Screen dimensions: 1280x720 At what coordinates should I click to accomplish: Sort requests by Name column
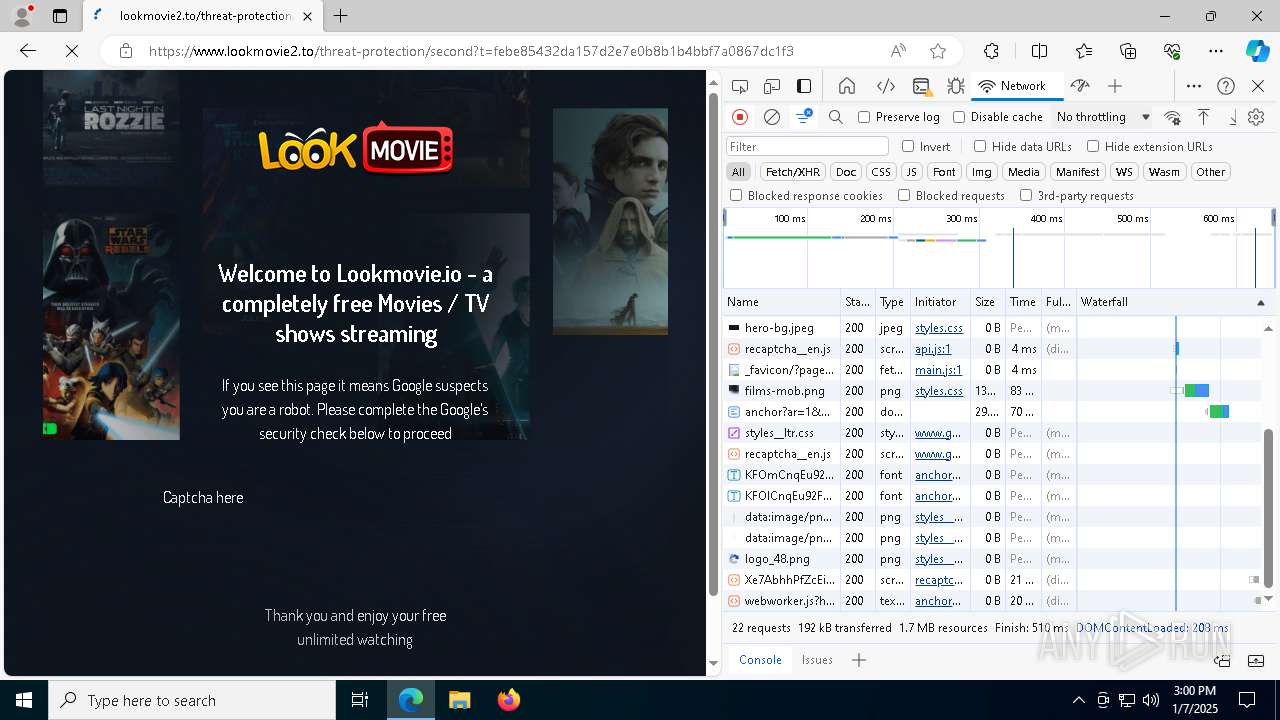tap(782, 302)
